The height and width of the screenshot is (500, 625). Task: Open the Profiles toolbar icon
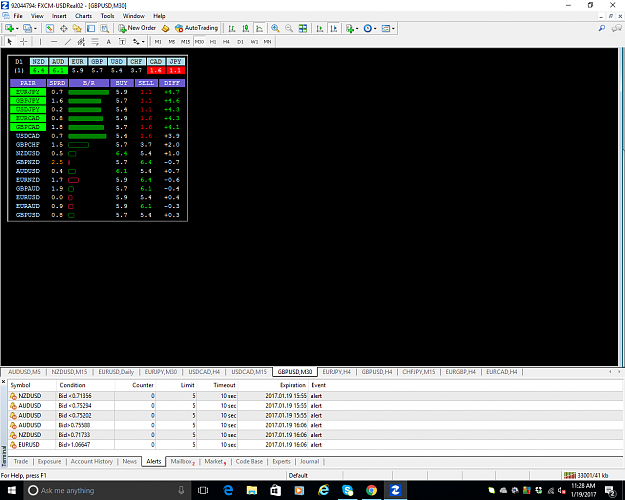point(27,28)
